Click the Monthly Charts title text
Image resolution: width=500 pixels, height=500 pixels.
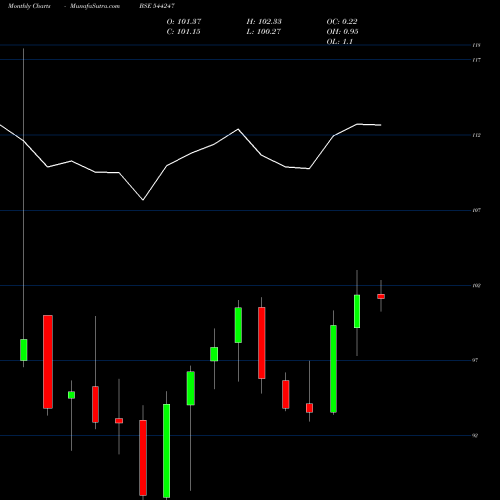point(29,6)
